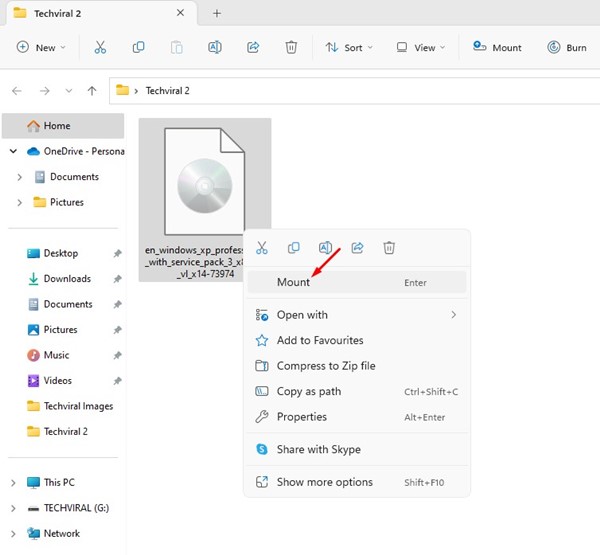The height and width of the screenshot is (555, 600).
Task: Expand OneDrive Documents folder
Action: [20, 177]
